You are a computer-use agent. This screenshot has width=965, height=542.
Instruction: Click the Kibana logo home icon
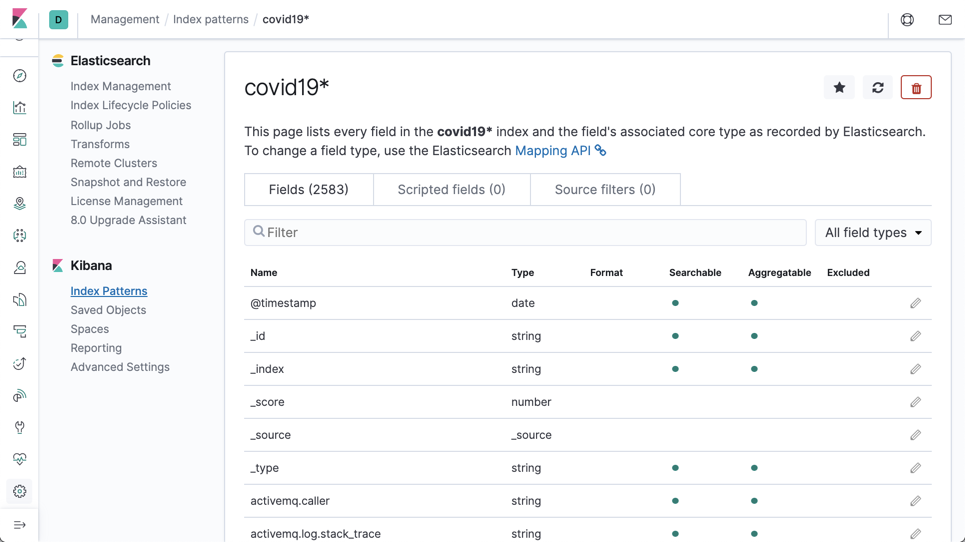(x=19, y=18)
